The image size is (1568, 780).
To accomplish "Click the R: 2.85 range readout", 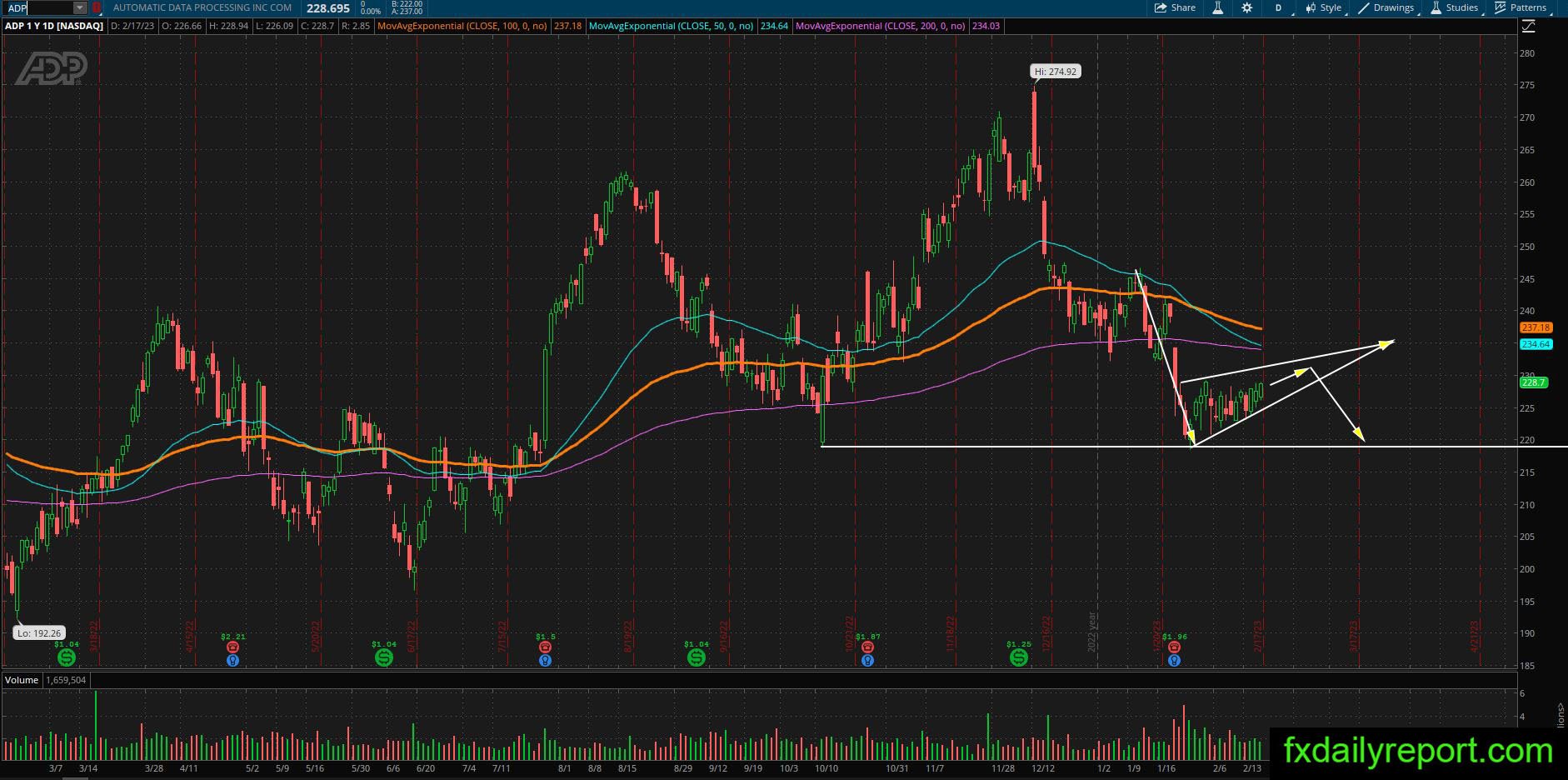I will pyautogui.click(x=355, y=26).
